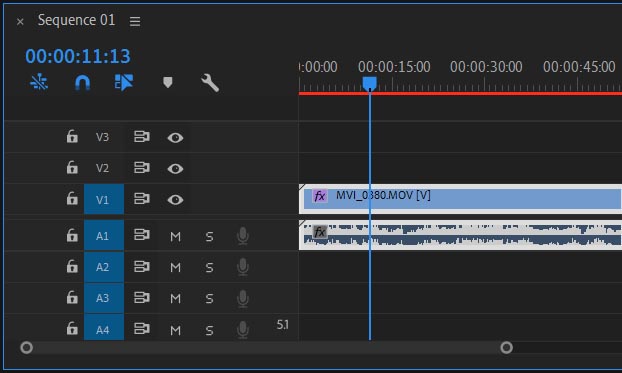Select the A1 audio waveform clip
The image size is (622, 373).
tap(460, 235)
